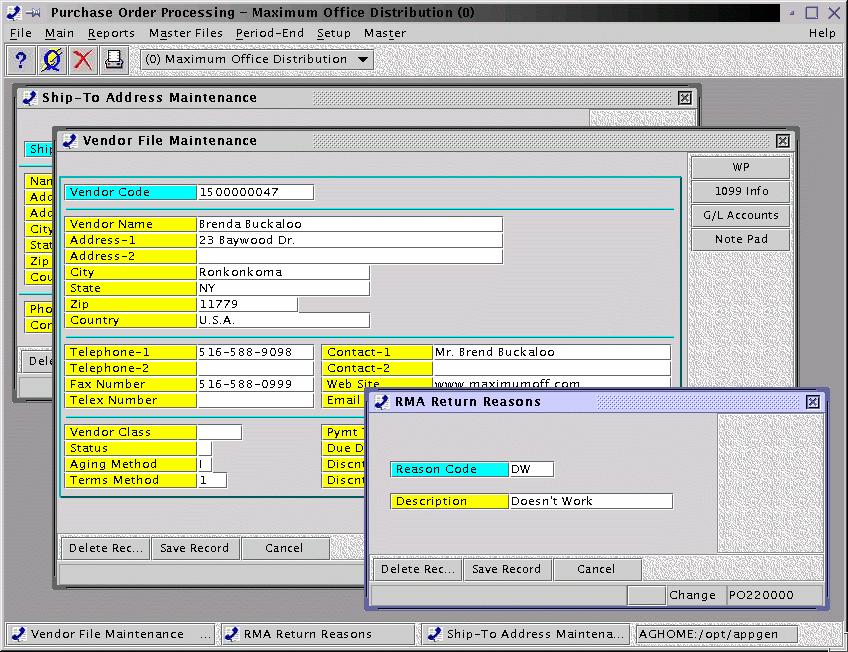Close the RMA Return Reasons window

[813, 402]
